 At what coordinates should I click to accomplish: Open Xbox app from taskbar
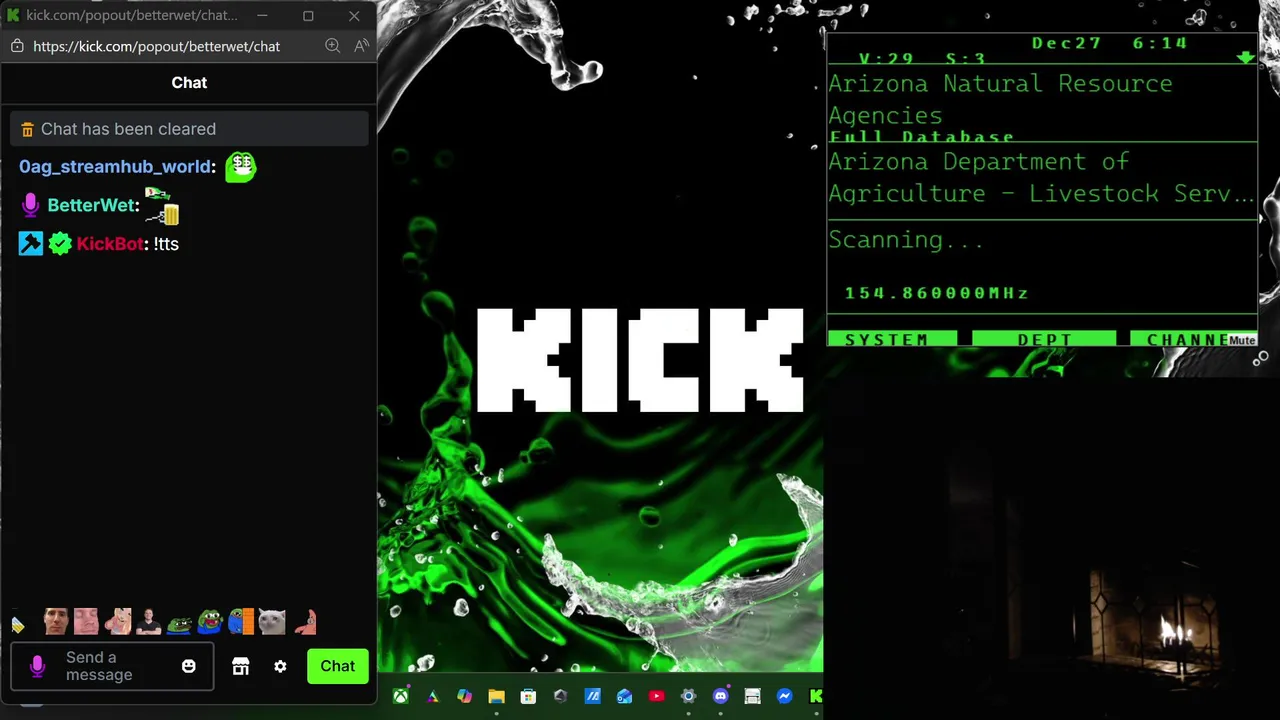400,696
